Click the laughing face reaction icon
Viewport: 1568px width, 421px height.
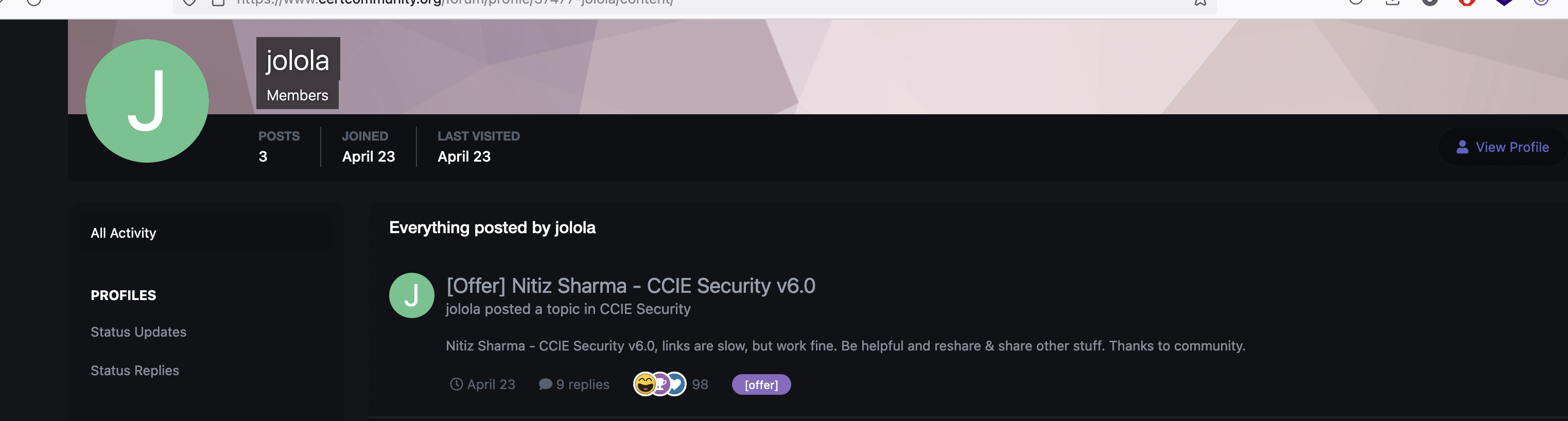(x=644, y=384)
